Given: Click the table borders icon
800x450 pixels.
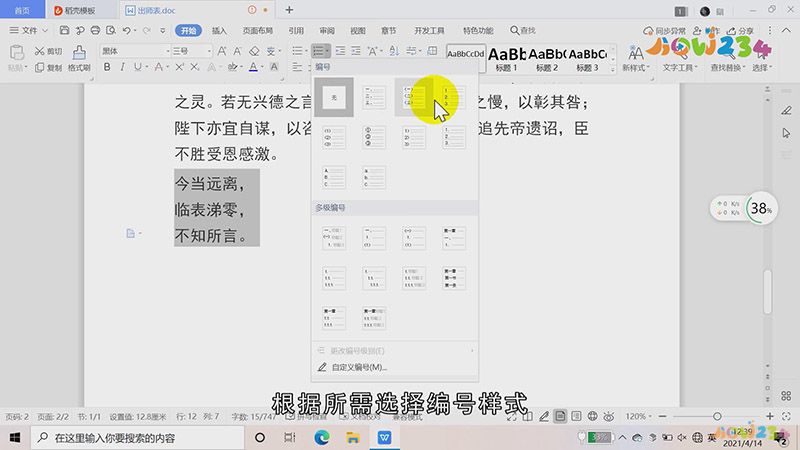Looking at the screenshot, I should [432, 51].
